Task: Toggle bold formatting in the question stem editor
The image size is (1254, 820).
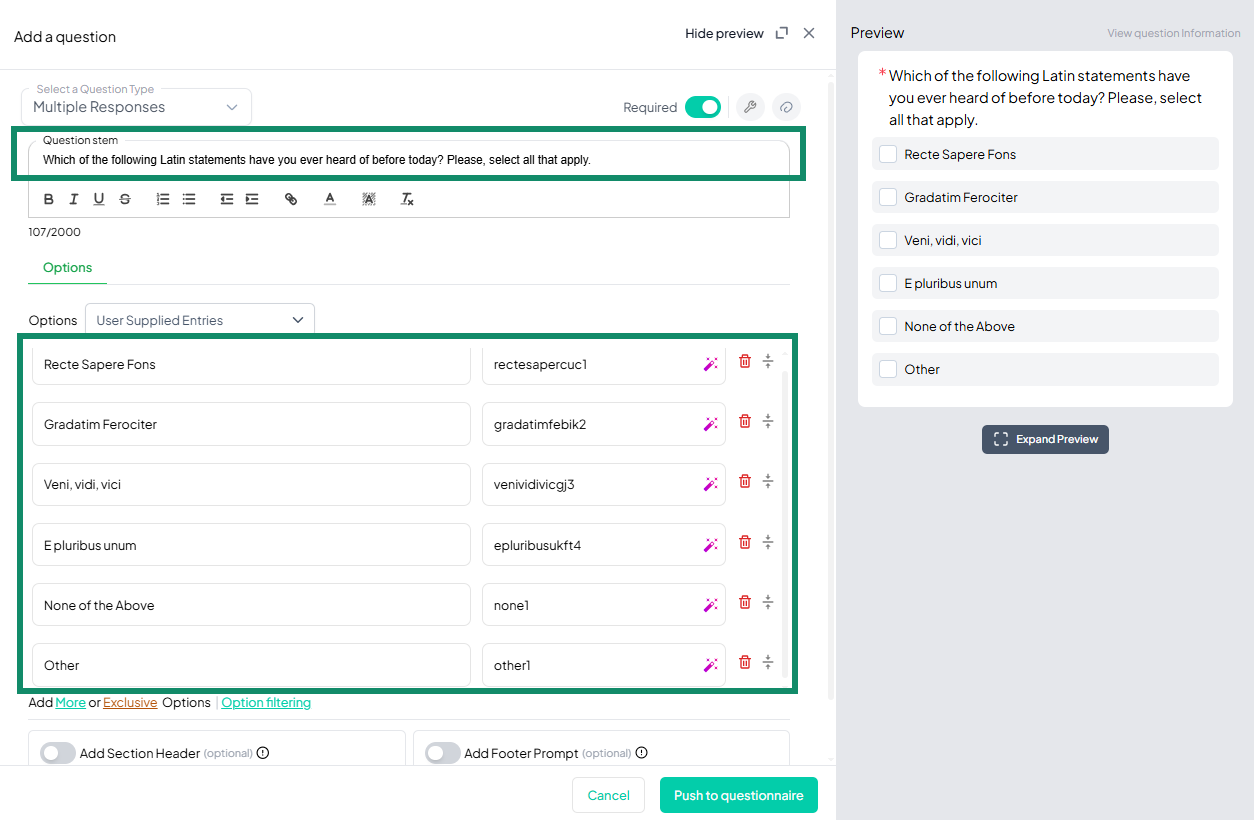Action: point(48,198)
